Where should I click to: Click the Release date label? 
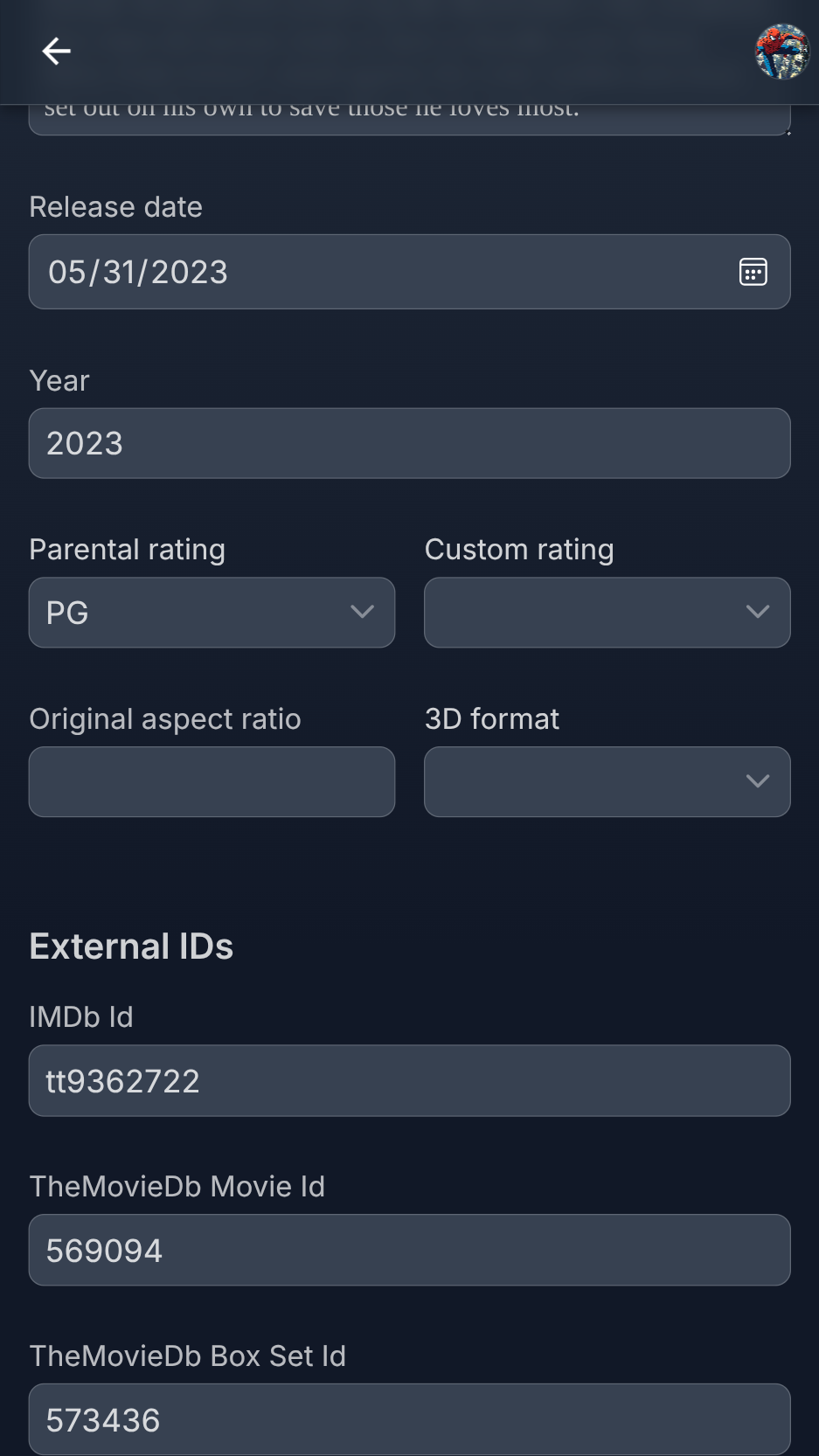pos(116,207)
